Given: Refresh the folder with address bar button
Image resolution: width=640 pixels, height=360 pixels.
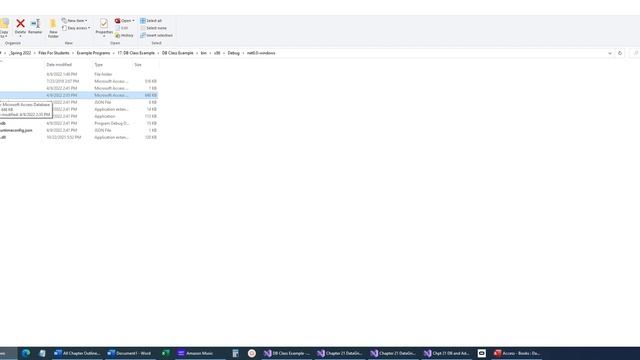Looking at the screenshot, I should (620, 53).
